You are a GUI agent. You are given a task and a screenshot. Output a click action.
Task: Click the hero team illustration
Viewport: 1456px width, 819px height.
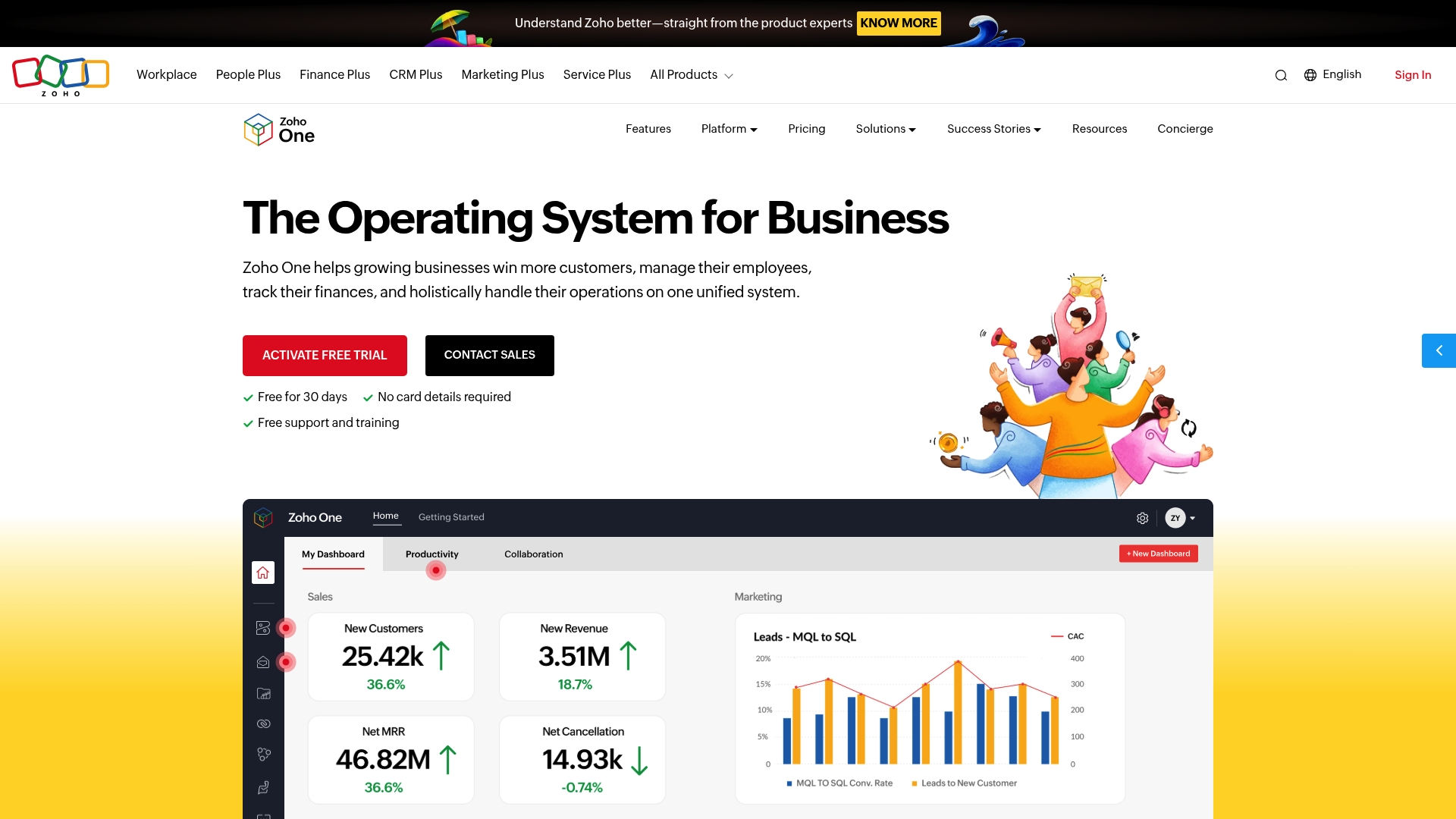[x=1072, y=387]
